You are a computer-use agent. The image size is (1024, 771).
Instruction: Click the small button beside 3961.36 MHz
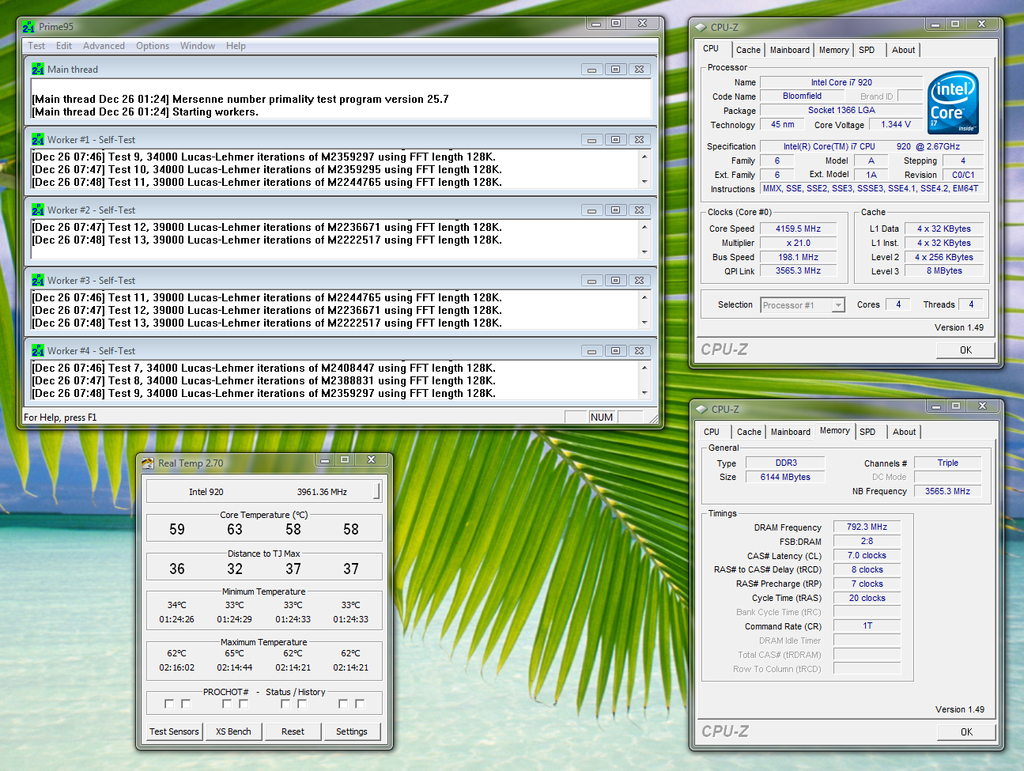pos(377,492)
